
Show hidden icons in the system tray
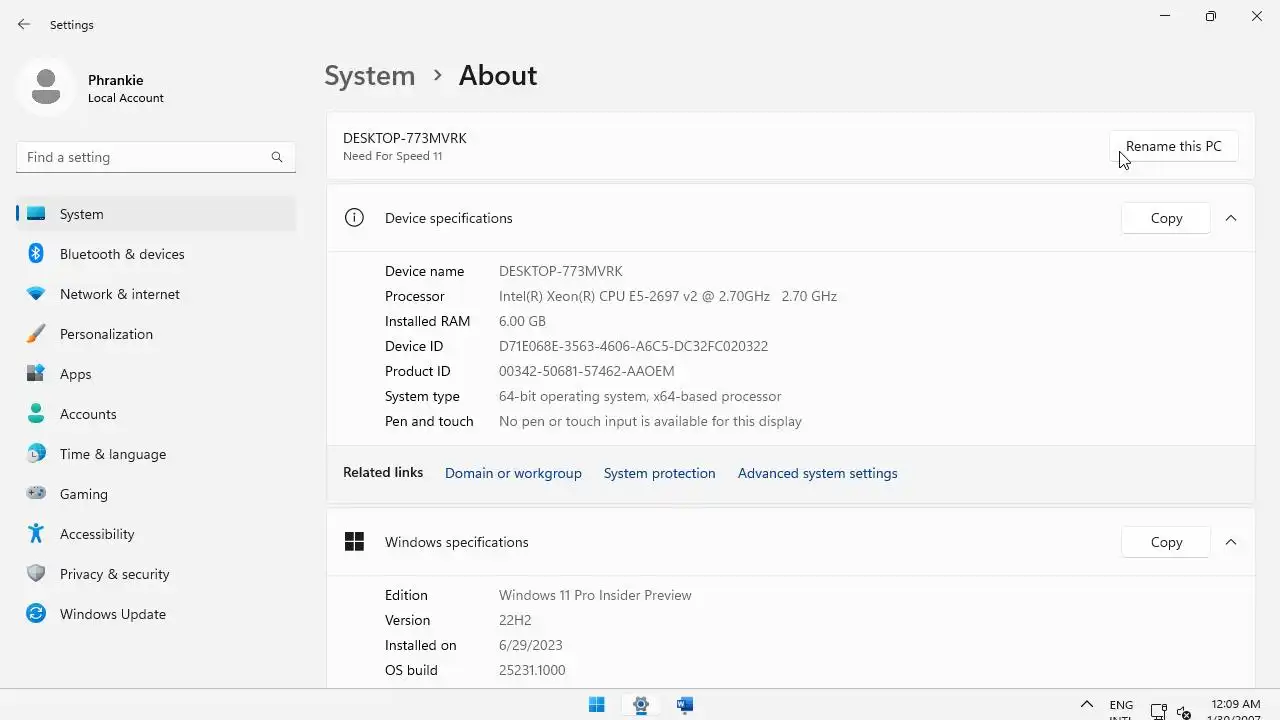[x=1086, y=705]
